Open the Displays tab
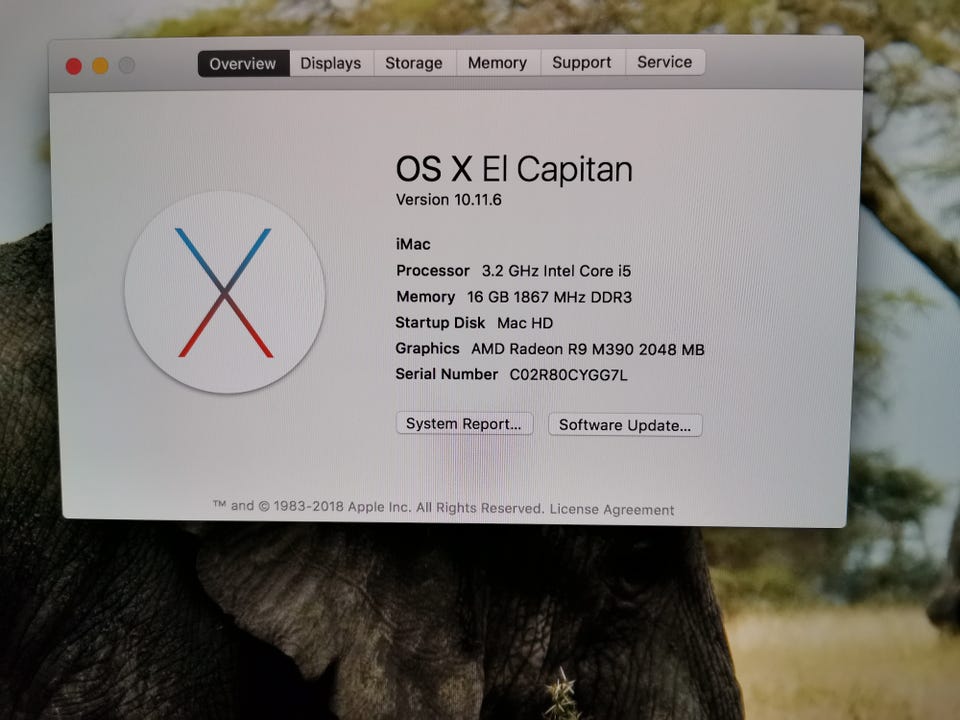The image size is (960, 720). click(331, 64)
